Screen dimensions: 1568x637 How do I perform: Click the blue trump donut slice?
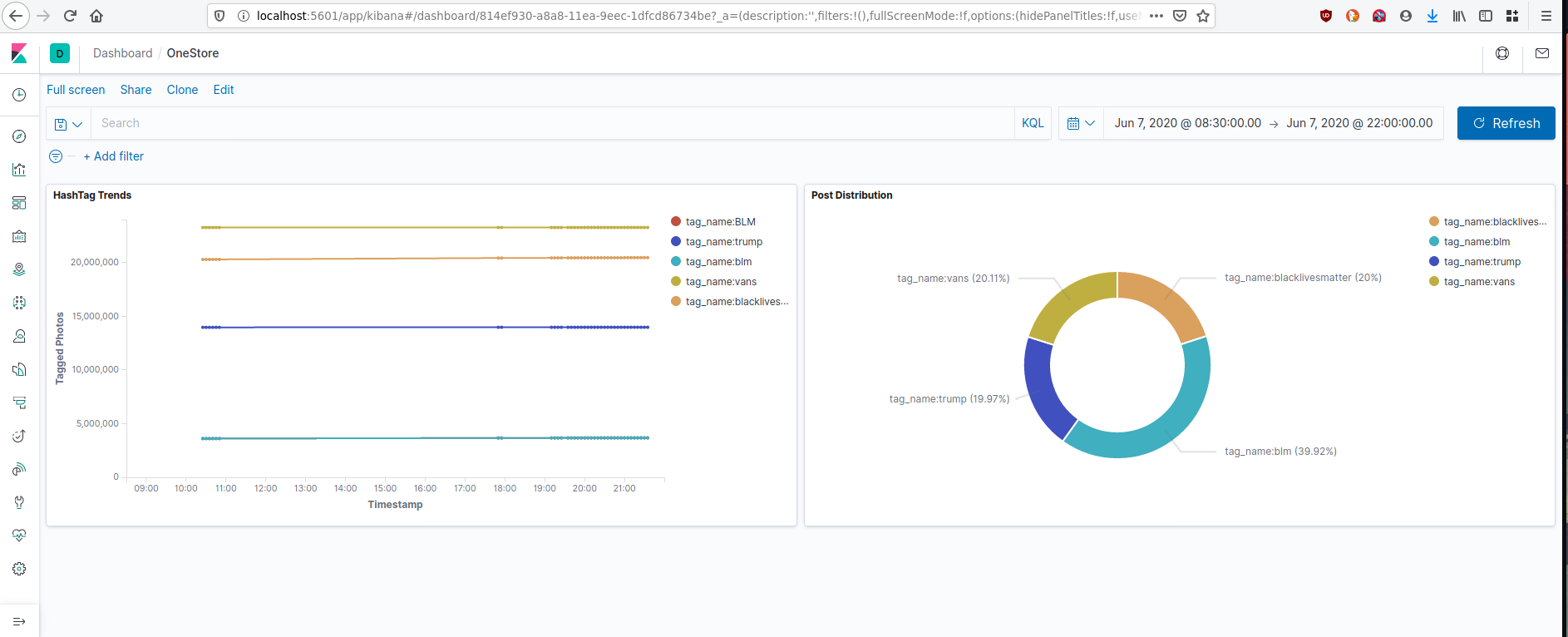(x=1041, y=387)
